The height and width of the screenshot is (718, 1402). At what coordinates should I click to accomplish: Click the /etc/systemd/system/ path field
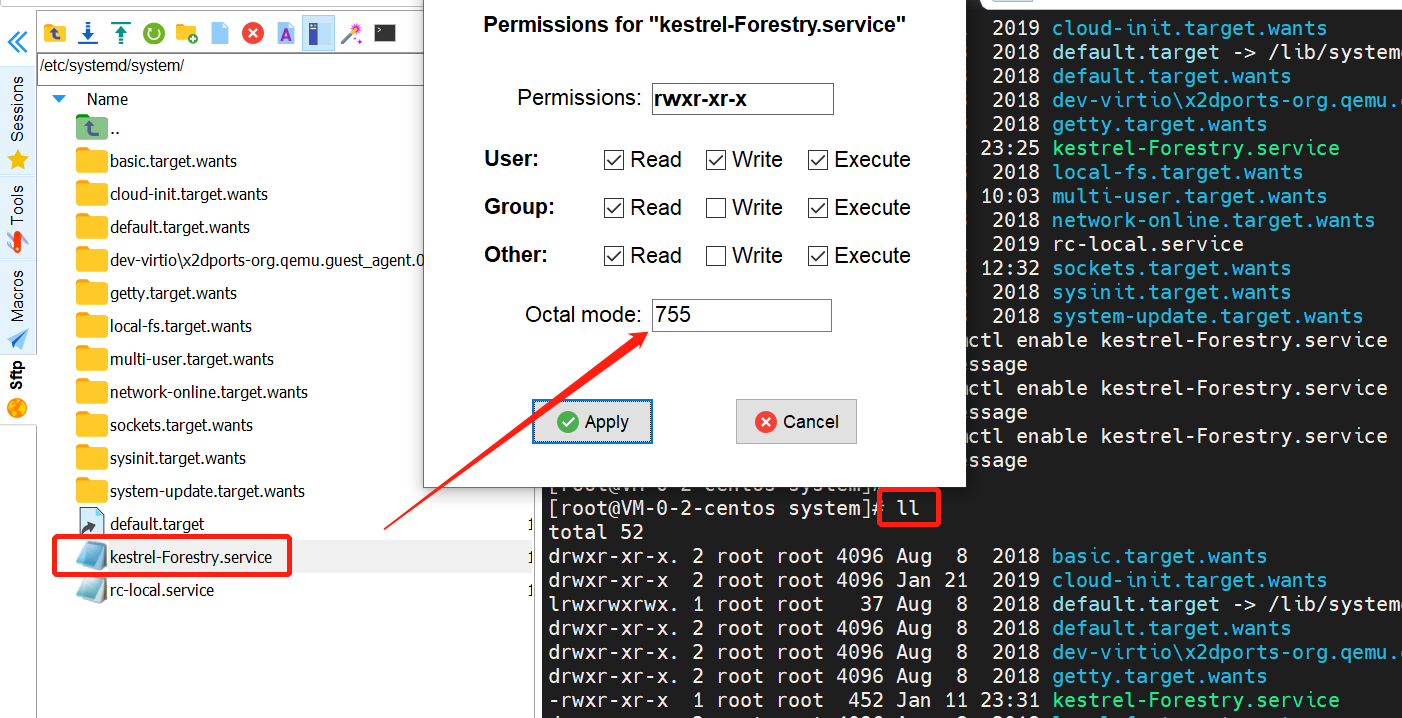tap(230, 67)
